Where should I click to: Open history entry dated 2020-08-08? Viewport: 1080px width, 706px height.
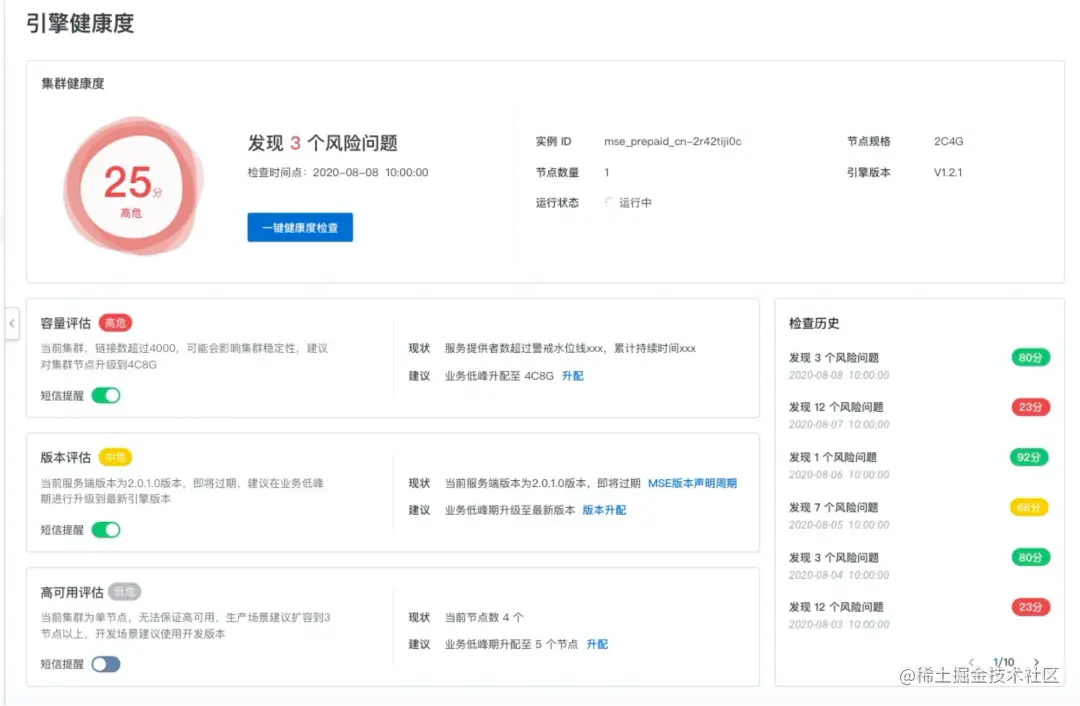(x=919, y=365)
